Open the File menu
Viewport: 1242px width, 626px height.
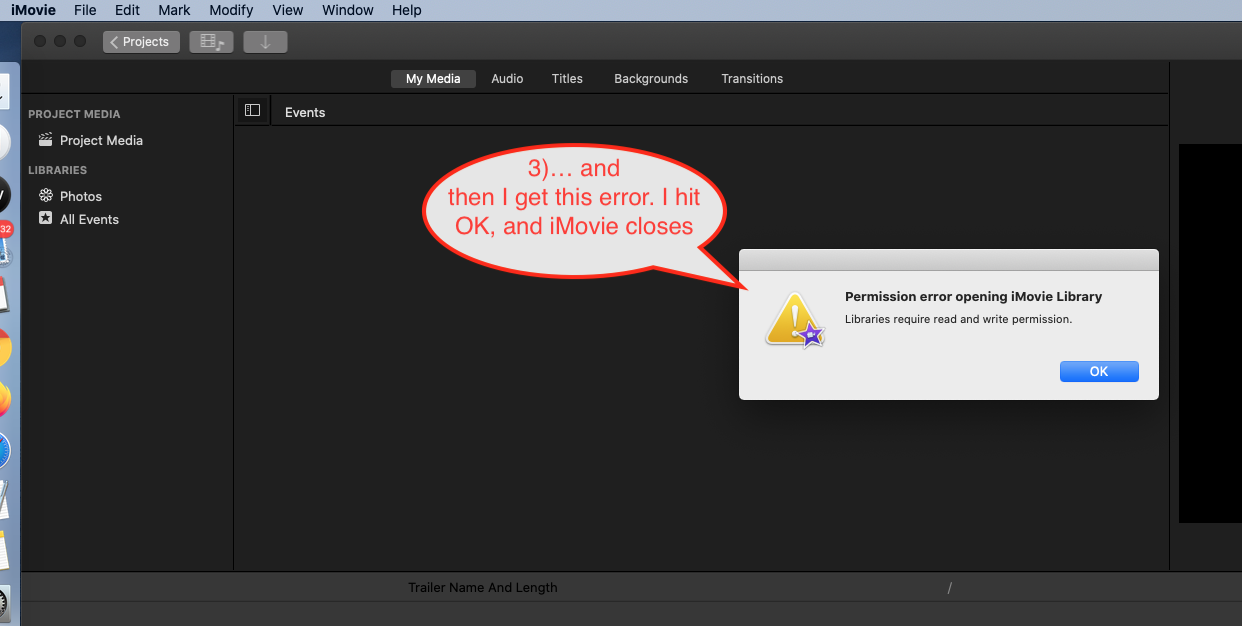pos(85,10)
